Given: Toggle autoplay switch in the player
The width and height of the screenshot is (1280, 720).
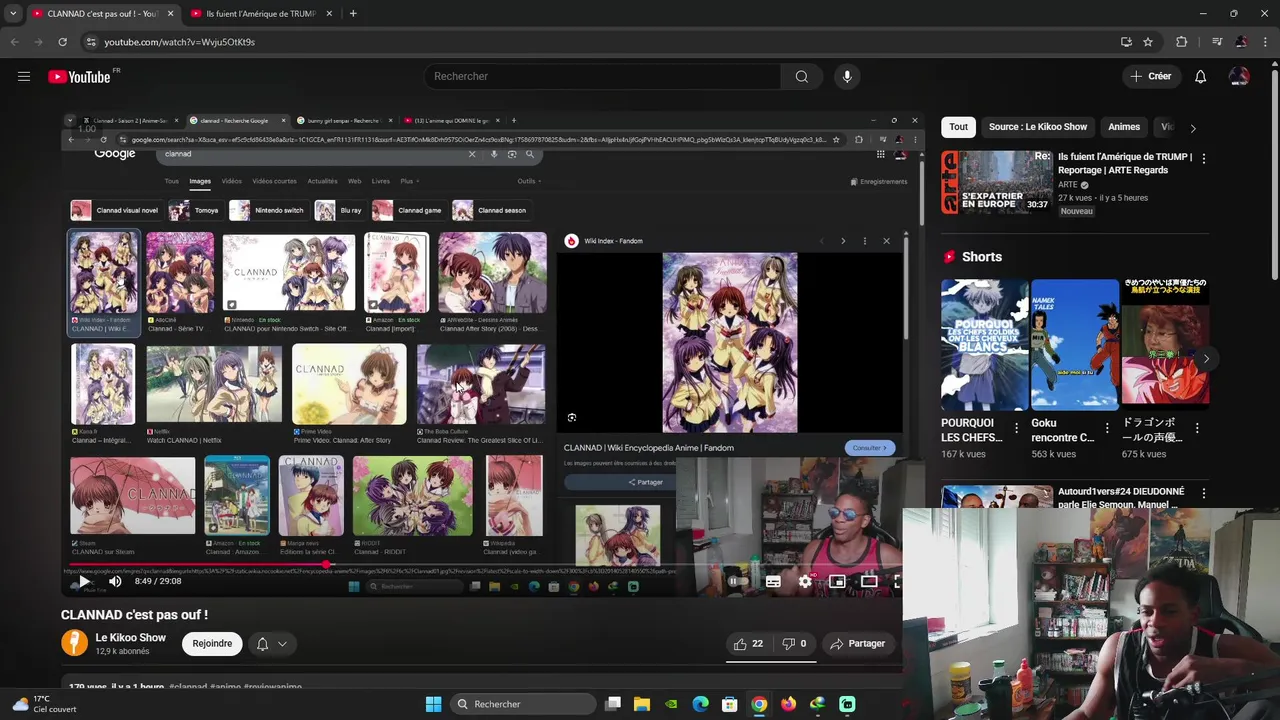Looking at the screenshot, I should (738, 581).
